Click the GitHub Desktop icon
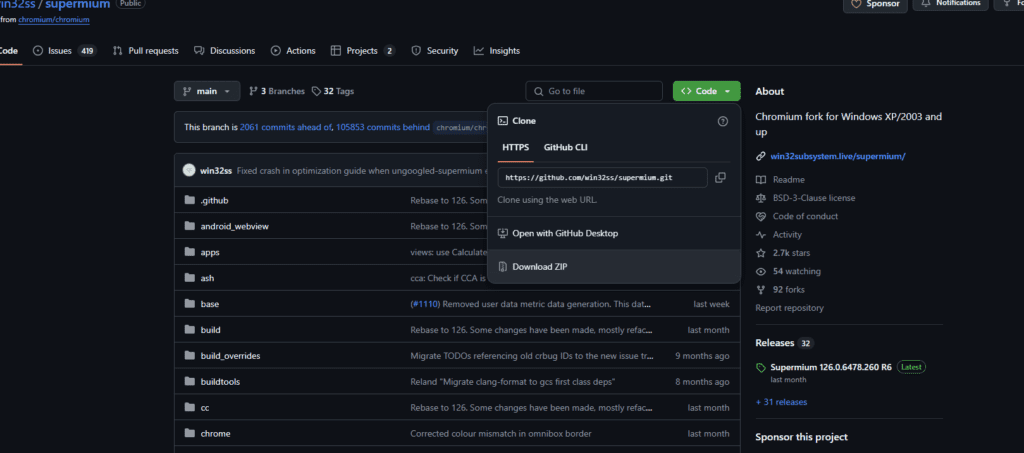The height and width of the screenshot is (453, 1024). [x=503, y=233]
